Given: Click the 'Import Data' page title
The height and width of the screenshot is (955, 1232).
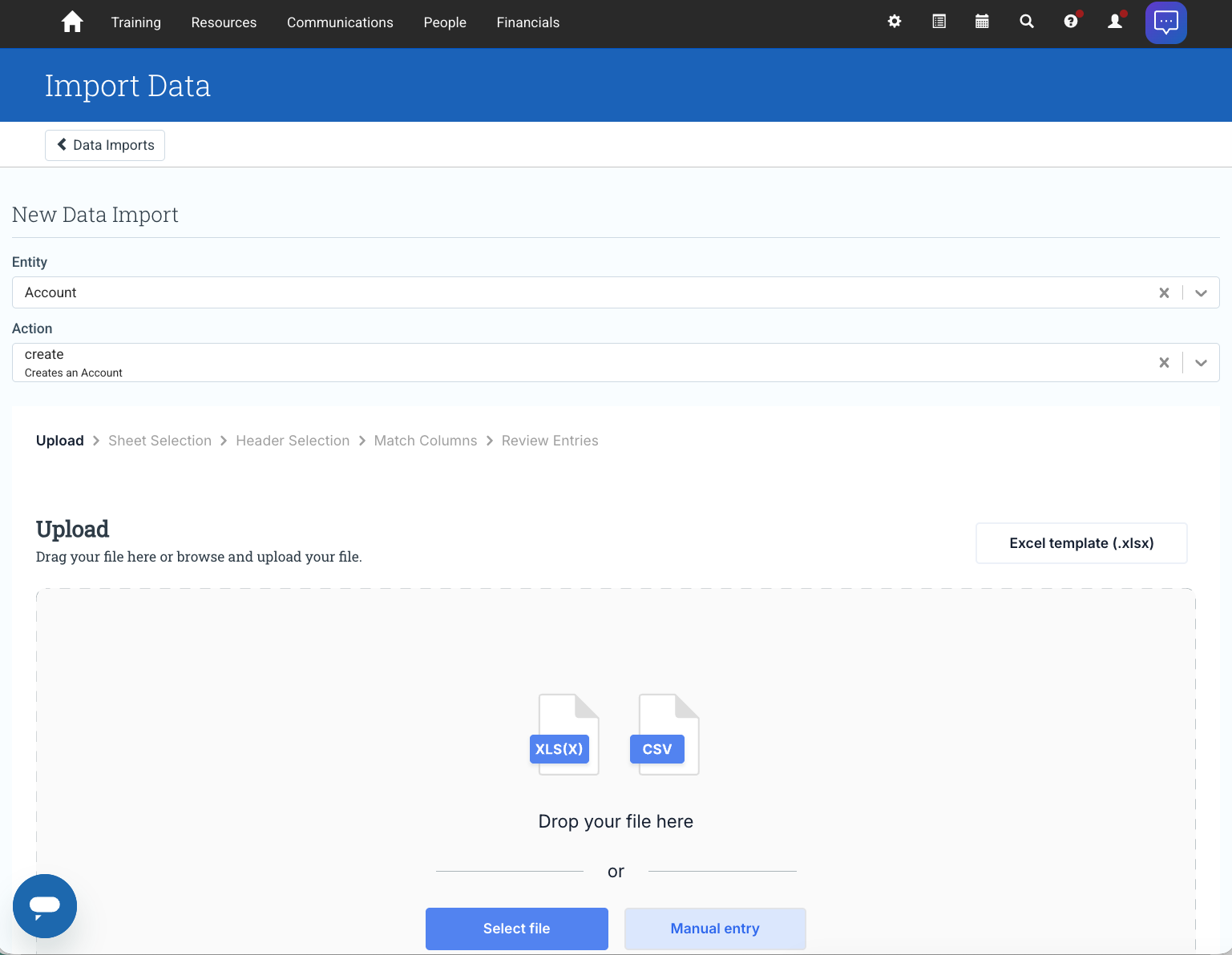Looking at the screenshot, I should pos(127,86).
